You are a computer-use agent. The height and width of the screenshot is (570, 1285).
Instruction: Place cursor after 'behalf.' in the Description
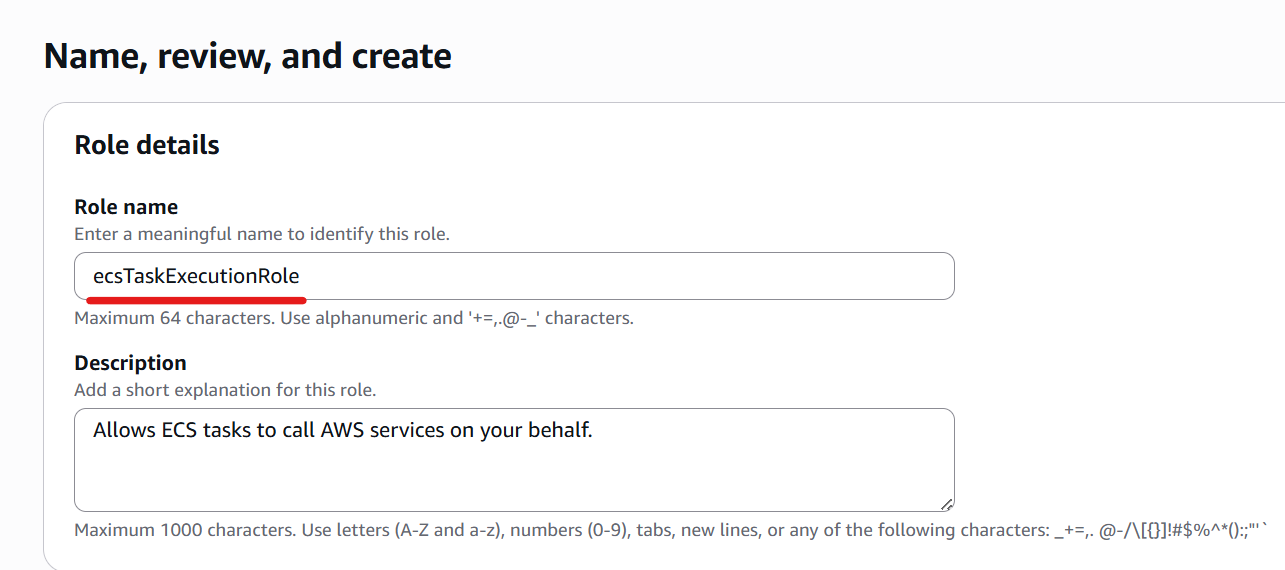tap(595, 431)
